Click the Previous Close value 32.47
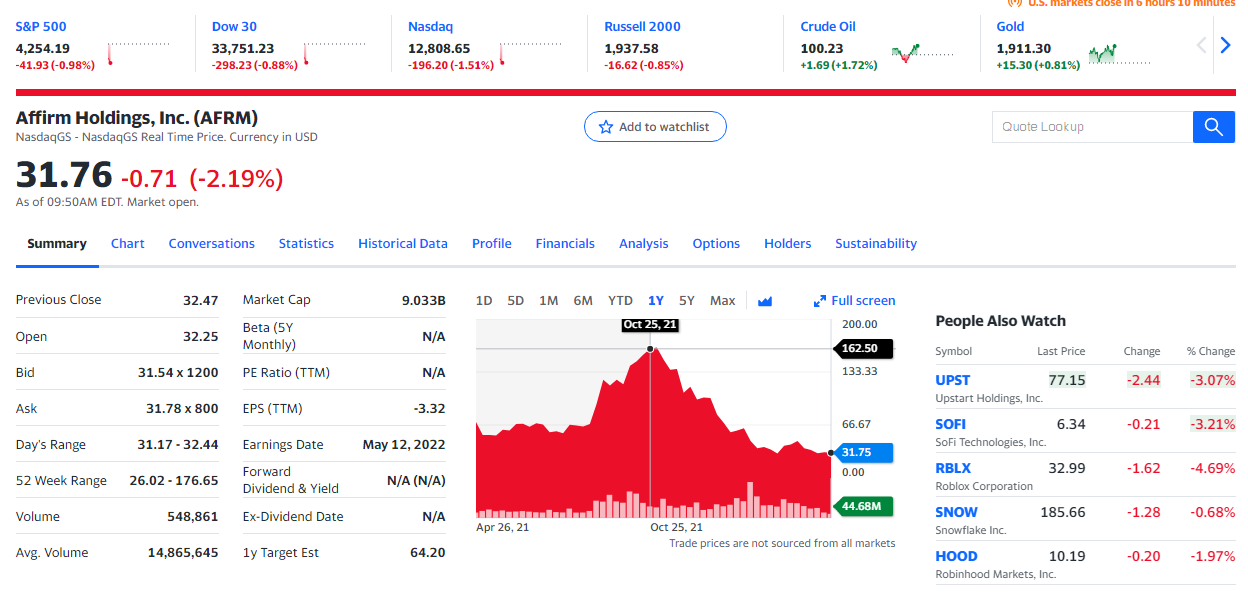 point(200,300)
